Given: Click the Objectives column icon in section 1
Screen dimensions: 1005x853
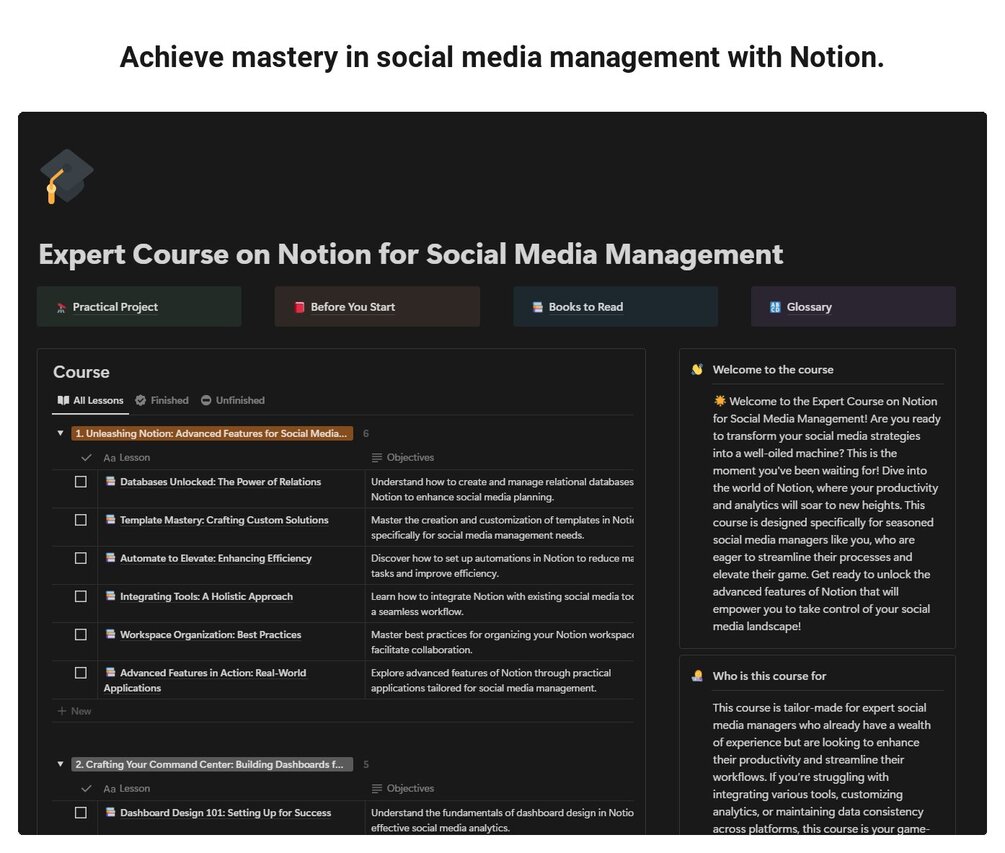Looking at the screenshot, I should [377, 458].
